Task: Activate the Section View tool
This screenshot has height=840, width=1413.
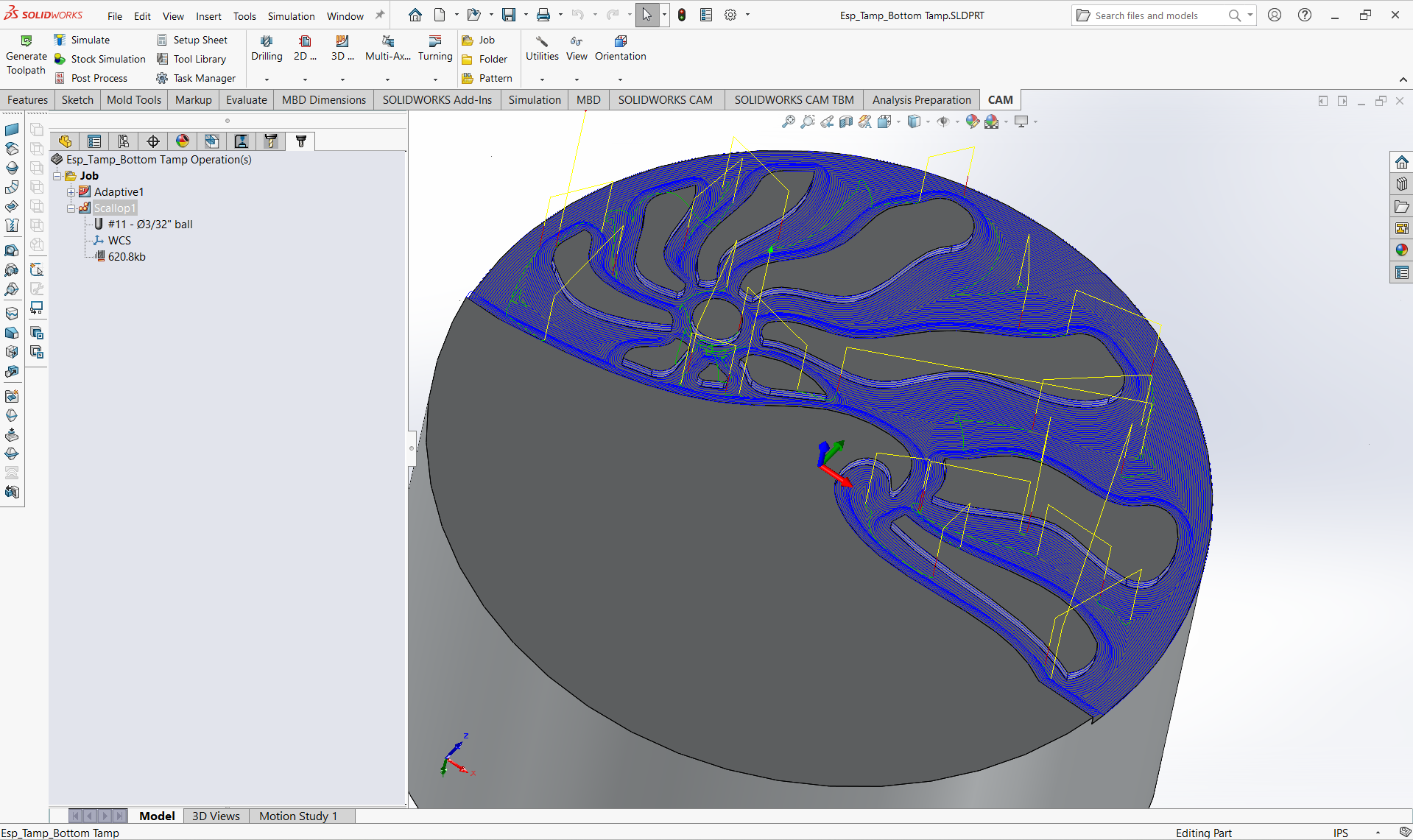Action: tap(846, 122)
